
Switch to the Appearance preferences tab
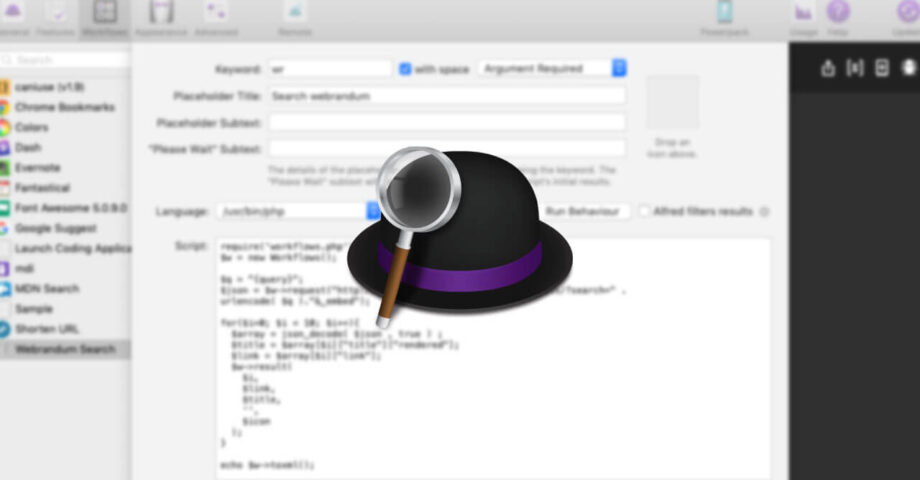[x=160, y=19]
